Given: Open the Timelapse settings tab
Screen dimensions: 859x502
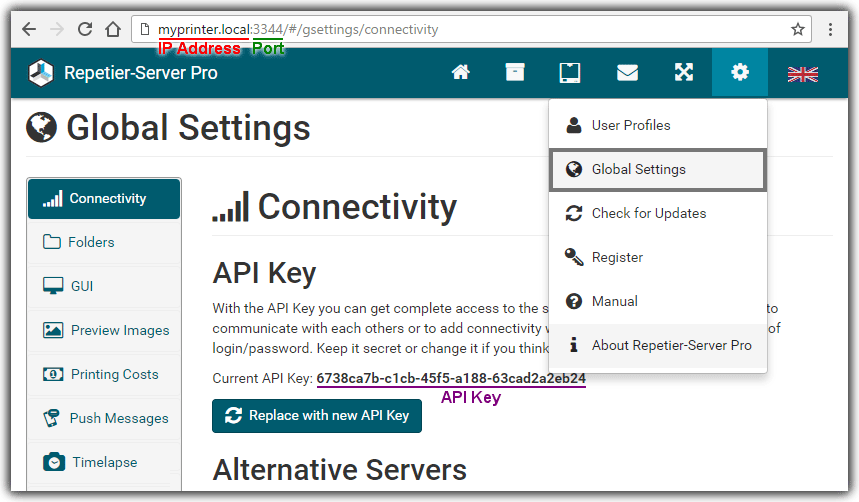Looking at the screenshot, I should [104, 462].
